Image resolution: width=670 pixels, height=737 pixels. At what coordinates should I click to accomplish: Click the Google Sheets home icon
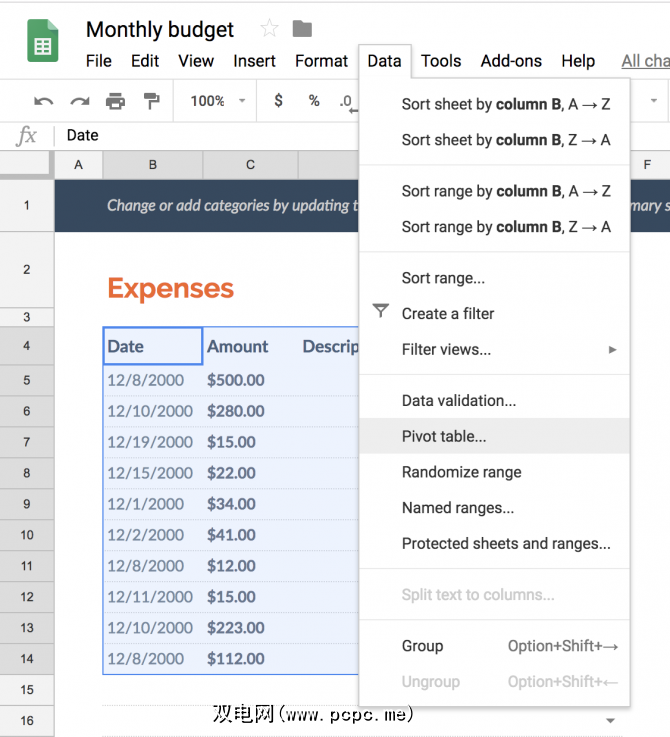pyautogui.click(x=42, y=43)
